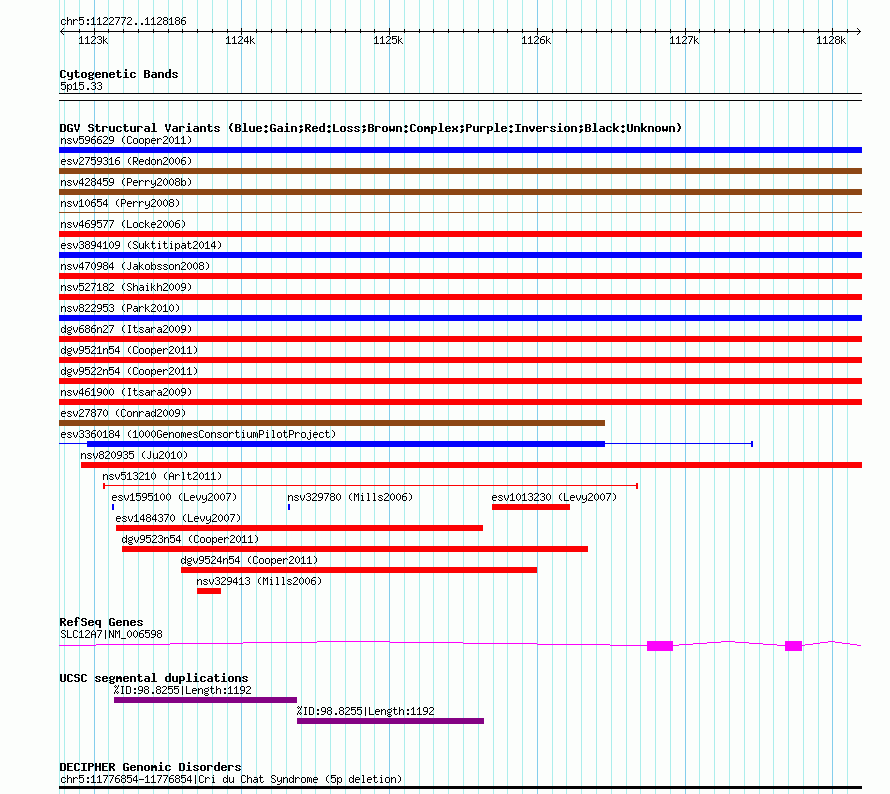The width and height of the screenshot is (890, 794).
Task: Open the DECIPHER Genomic Disorders heading
Action: [150, 767]
